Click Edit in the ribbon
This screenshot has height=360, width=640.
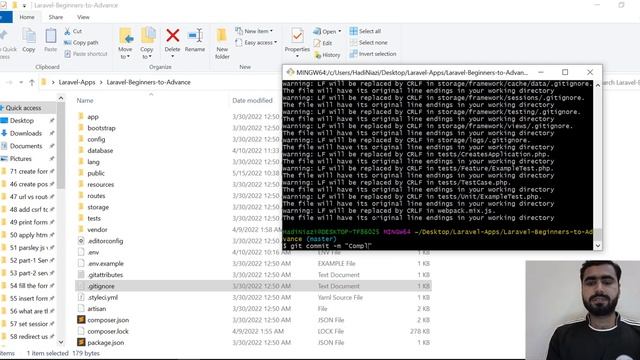pyautogui.click(x=323, y=43)
